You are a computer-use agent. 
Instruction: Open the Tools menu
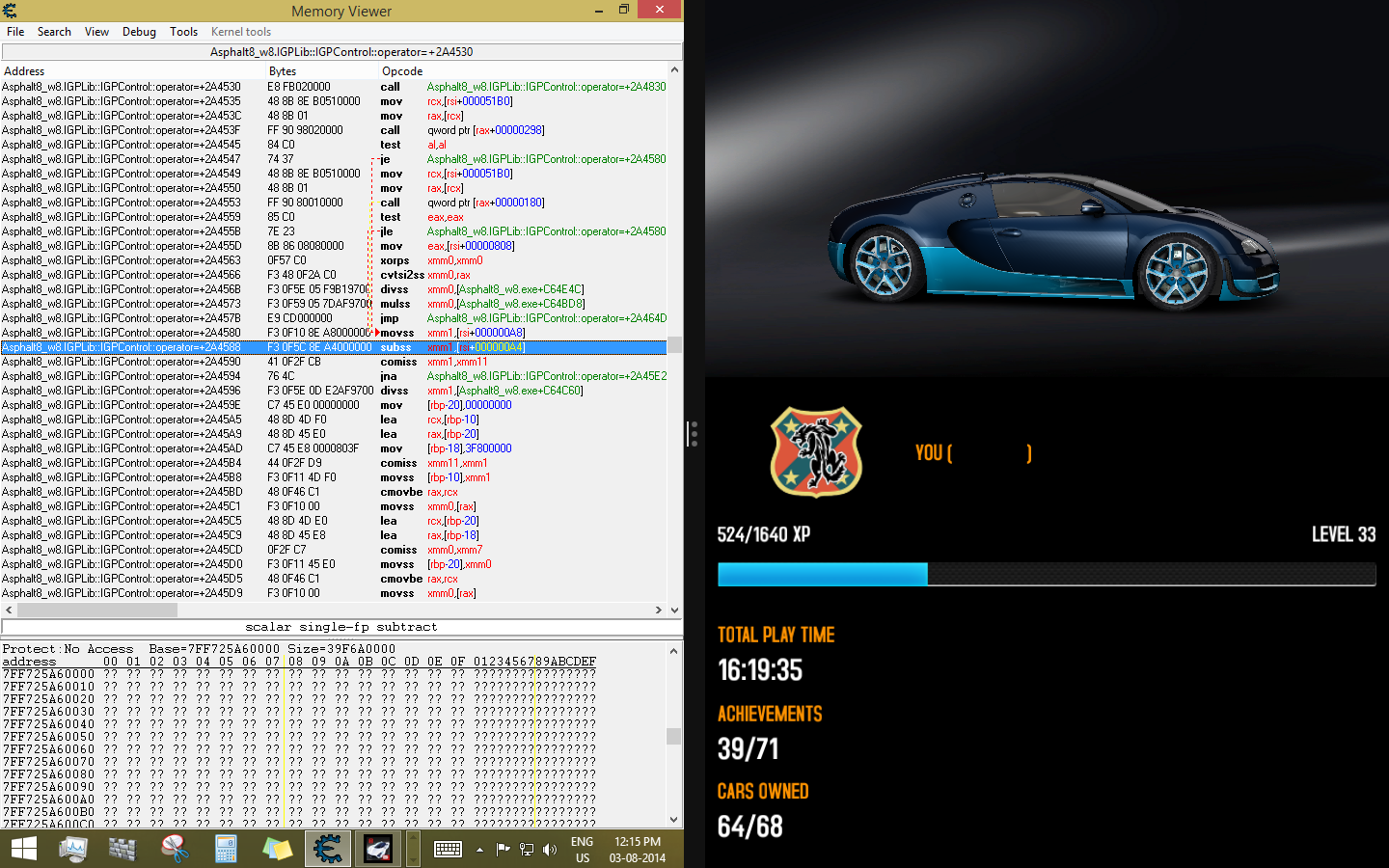[183, 32]
